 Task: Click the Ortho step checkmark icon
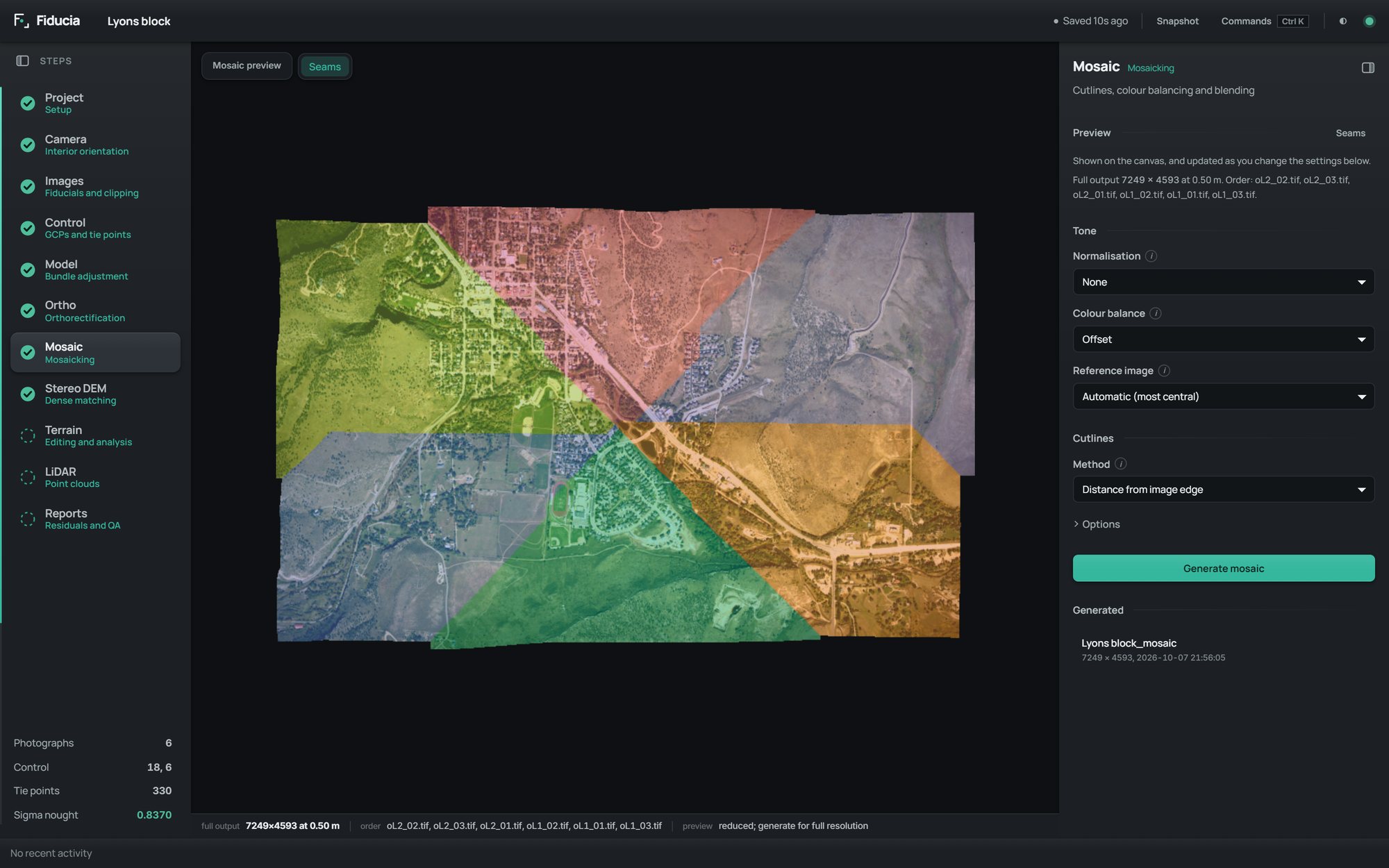(x=28, y=311)
